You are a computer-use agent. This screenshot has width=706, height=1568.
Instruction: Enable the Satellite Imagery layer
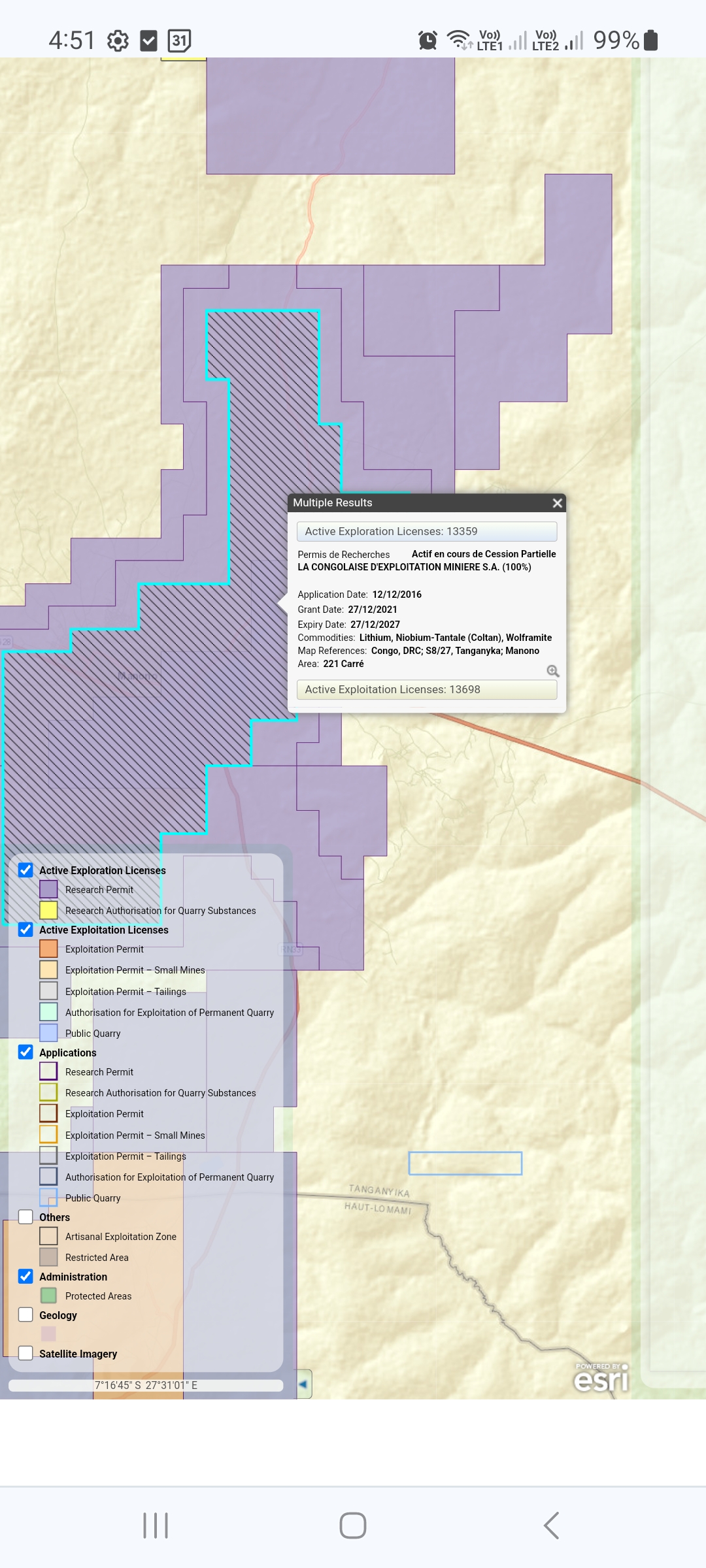25,1353
